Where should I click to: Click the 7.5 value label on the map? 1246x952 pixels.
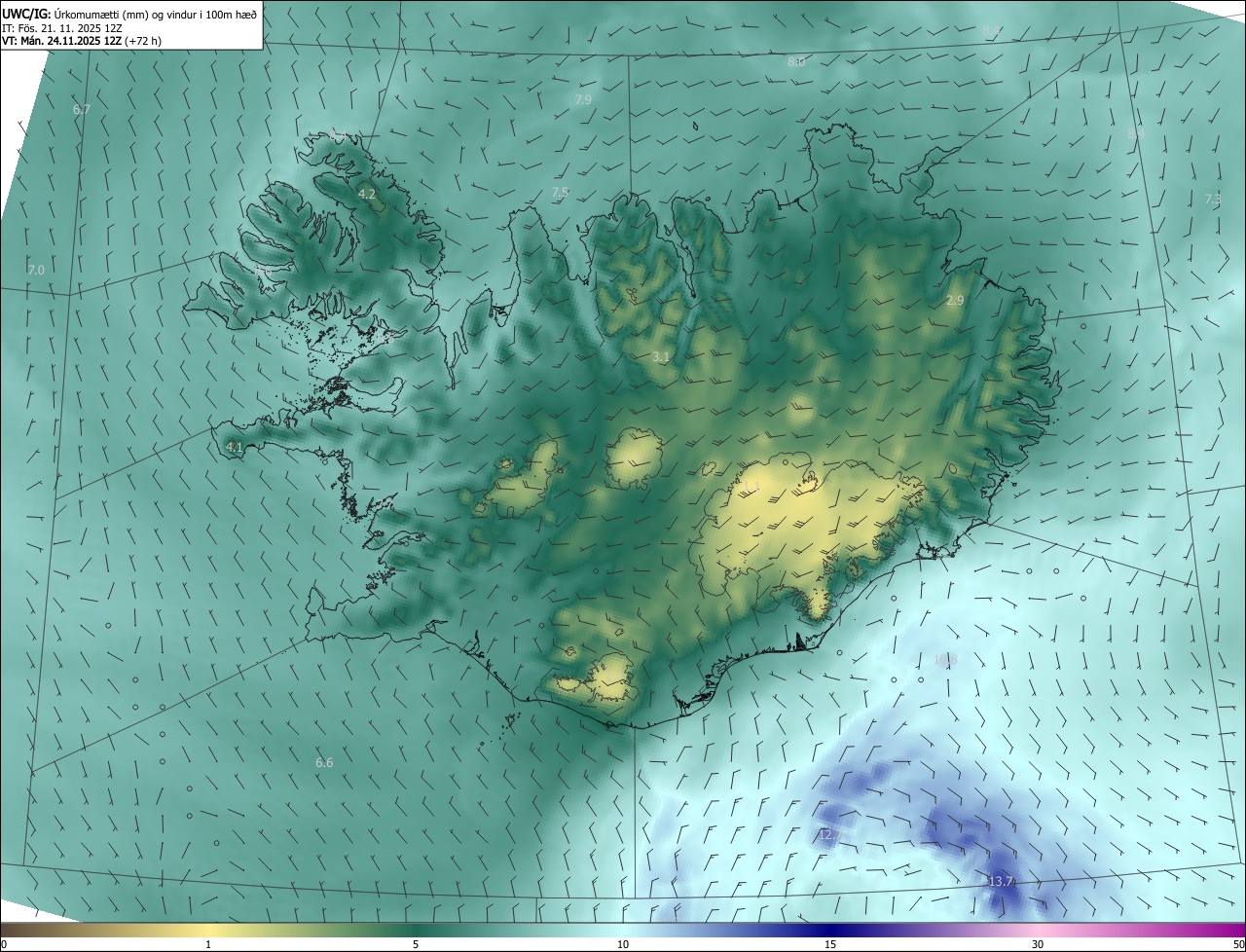[x=560, y=193]
